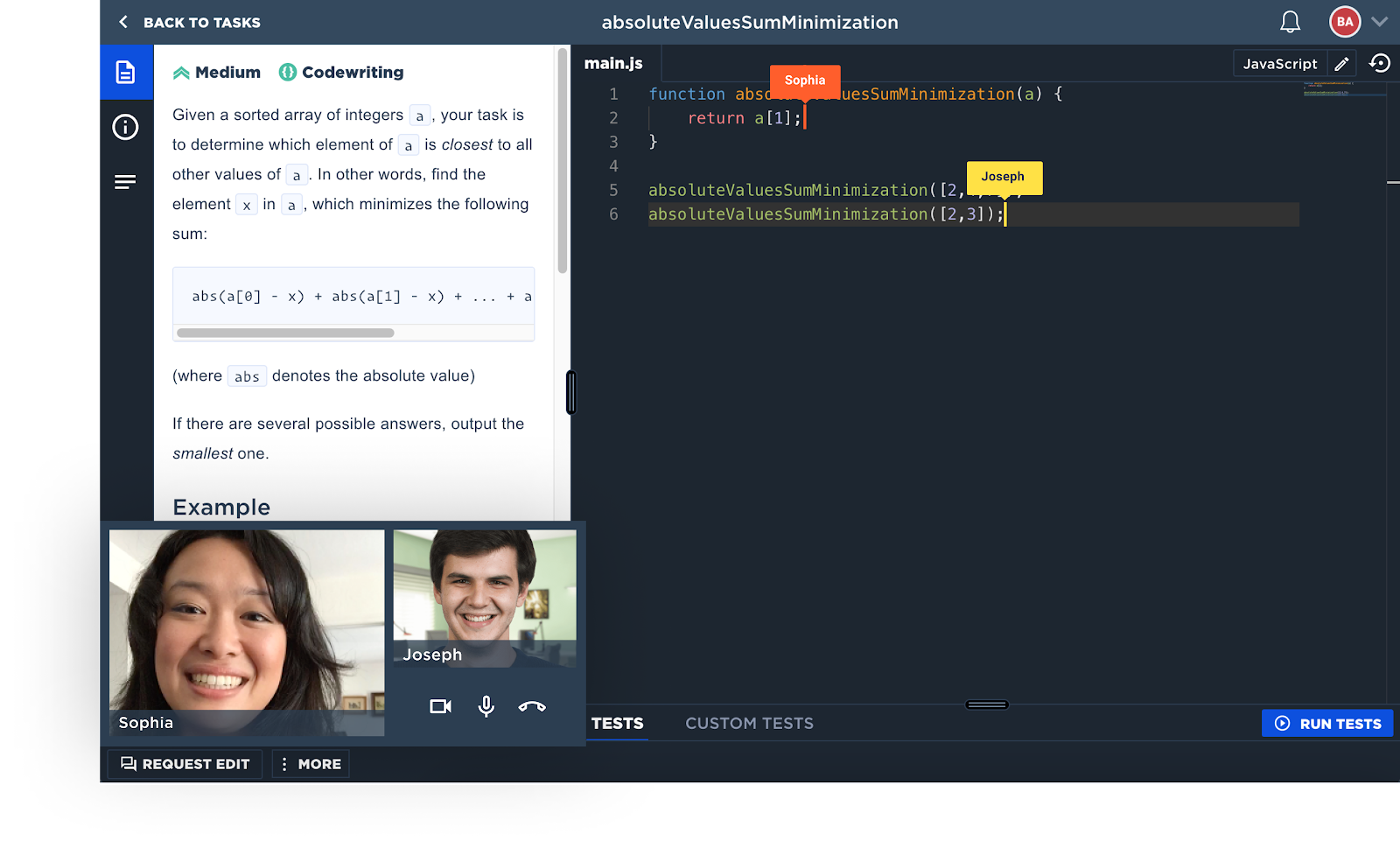This screenshot has width=1400, height=848.
Task: Click the restore history icon
Action: (x=1380, y=63)
